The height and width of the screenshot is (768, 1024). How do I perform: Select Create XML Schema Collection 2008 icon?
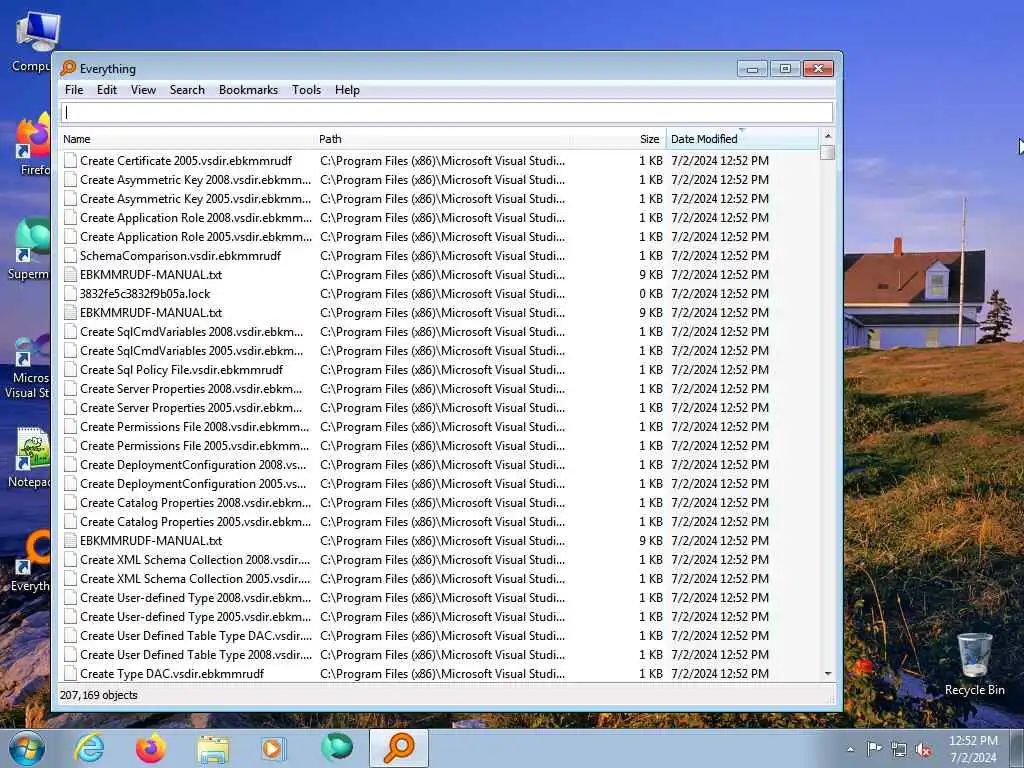70,560
